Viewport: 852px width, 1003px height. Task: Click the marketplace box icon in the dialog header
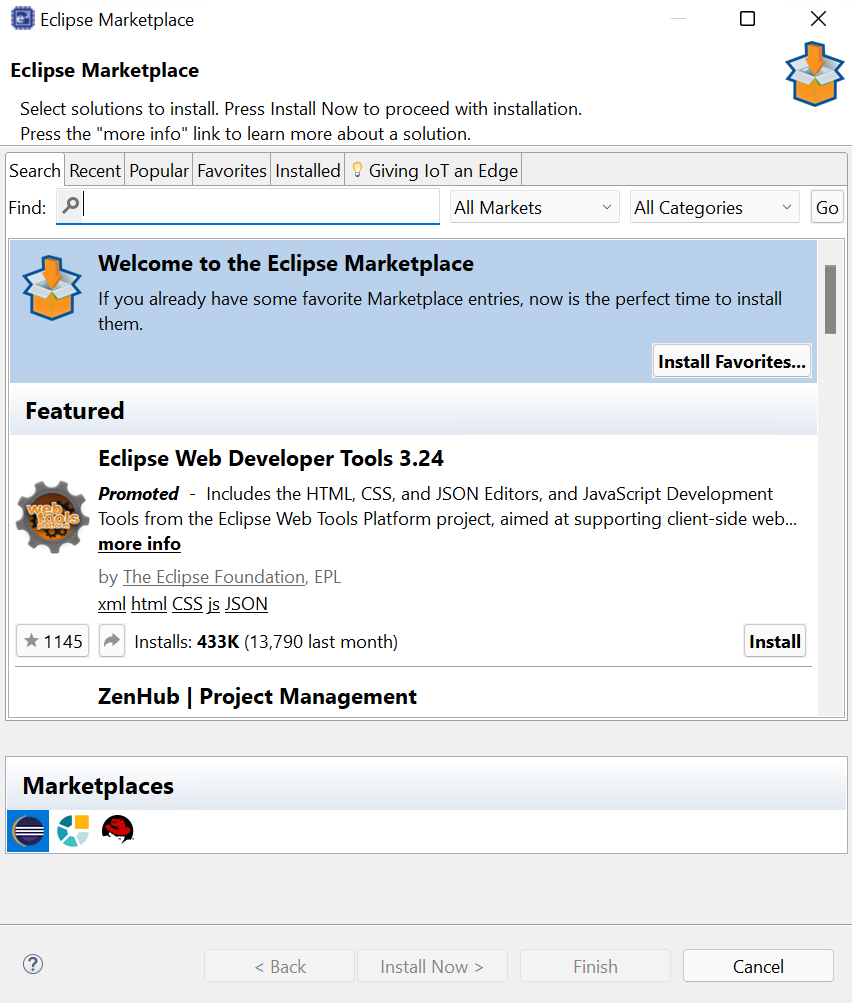(x=815, y=74)
